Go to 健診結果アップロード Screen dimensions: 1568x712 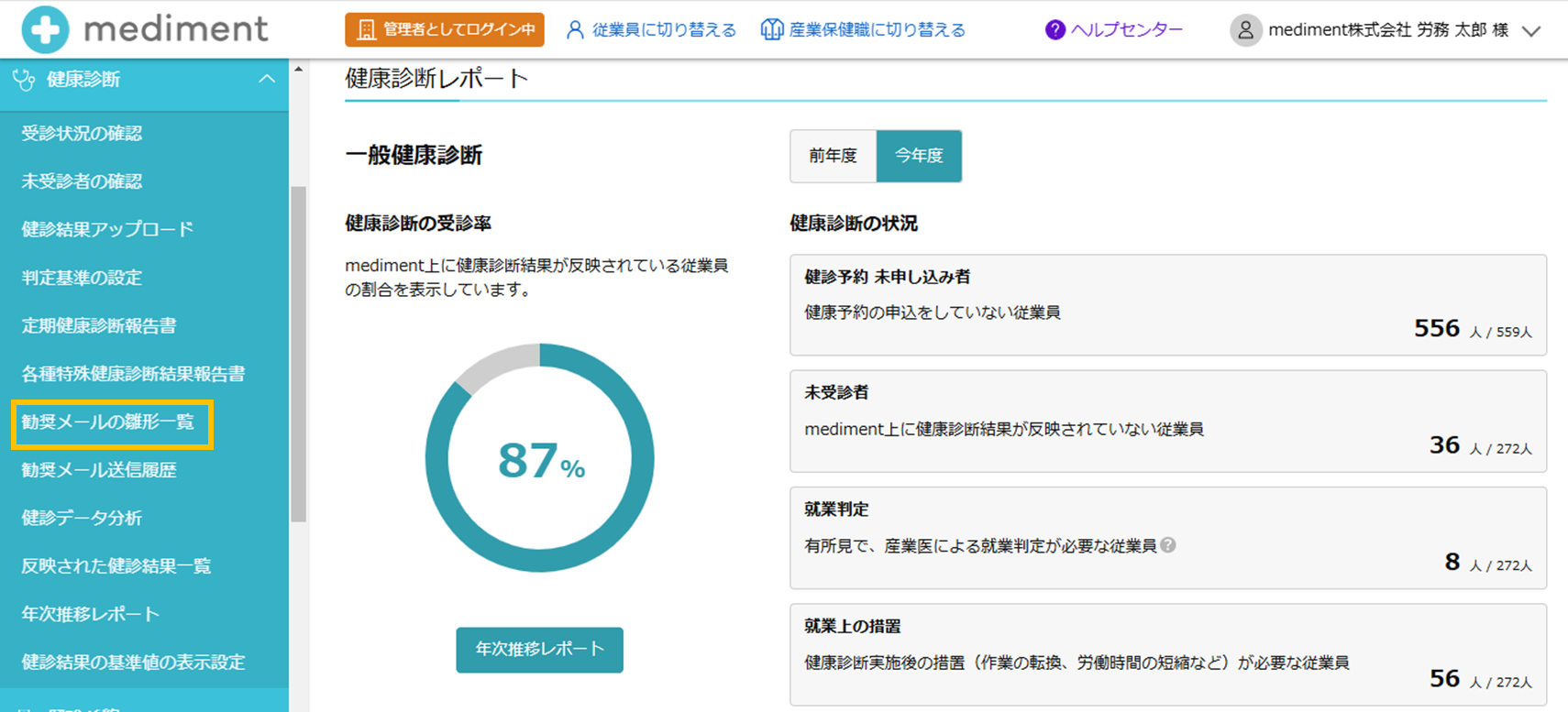tap(108, 229)
